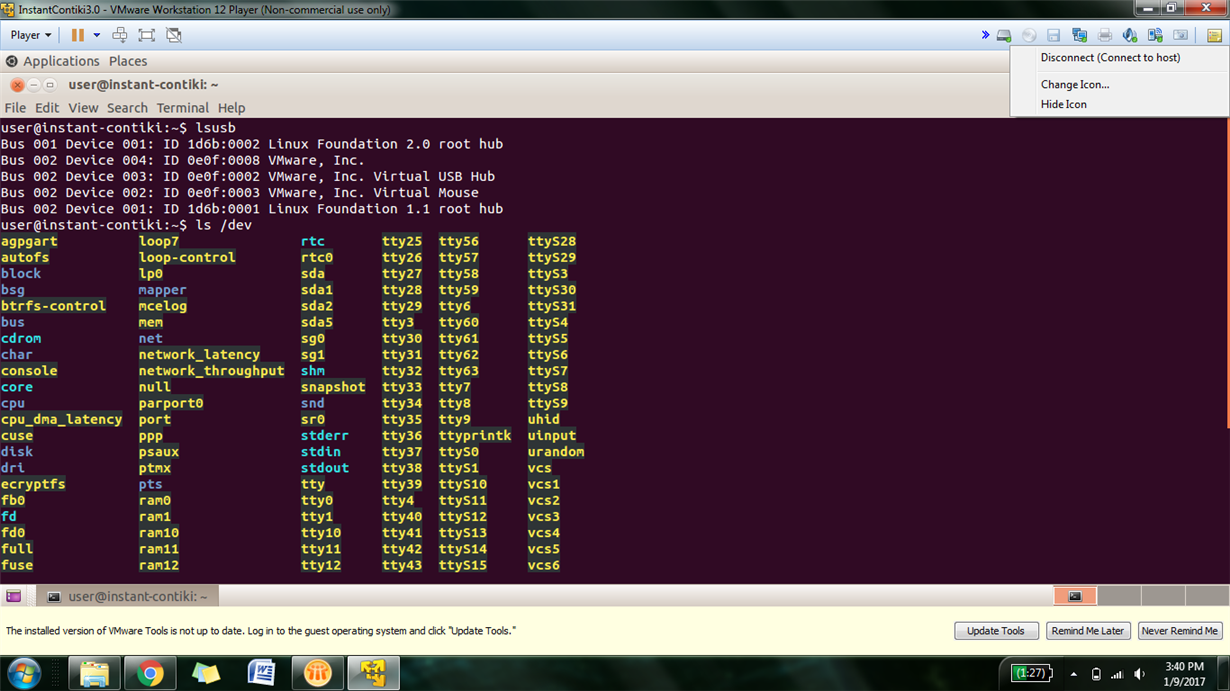Click 'urandom' in the listing

[x=556, y=452]
